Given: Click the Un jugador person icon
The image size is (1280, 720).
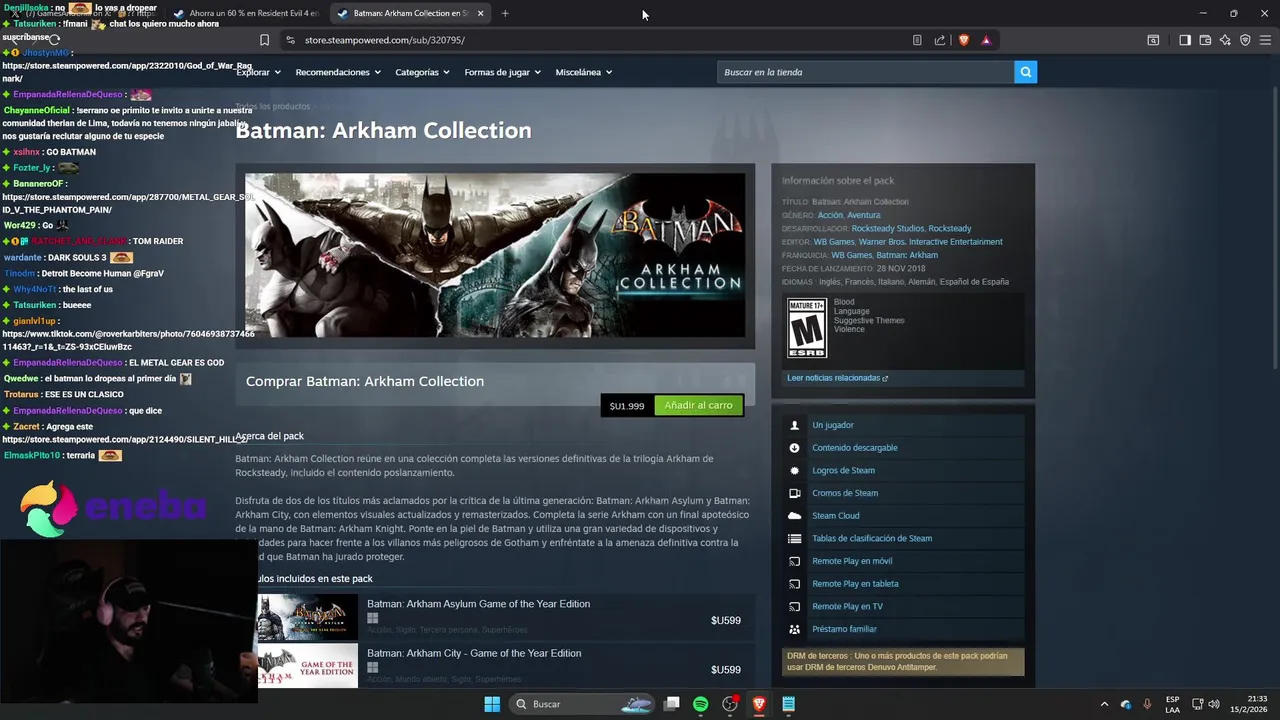Looking at the screenshot, I should point(794,425).
